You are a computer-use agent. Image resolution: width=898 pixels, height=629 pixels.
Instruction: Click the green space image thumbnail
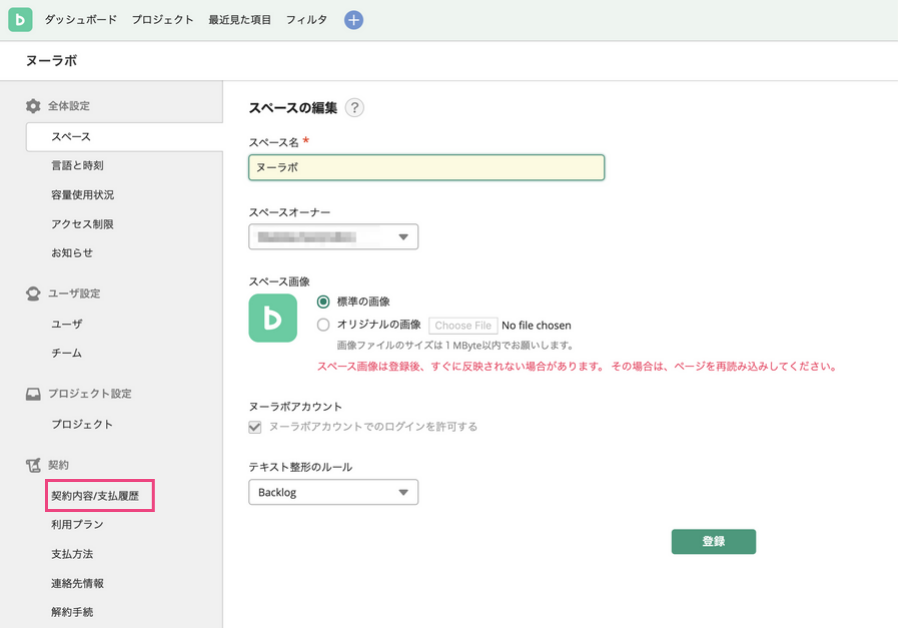[273, 318]
